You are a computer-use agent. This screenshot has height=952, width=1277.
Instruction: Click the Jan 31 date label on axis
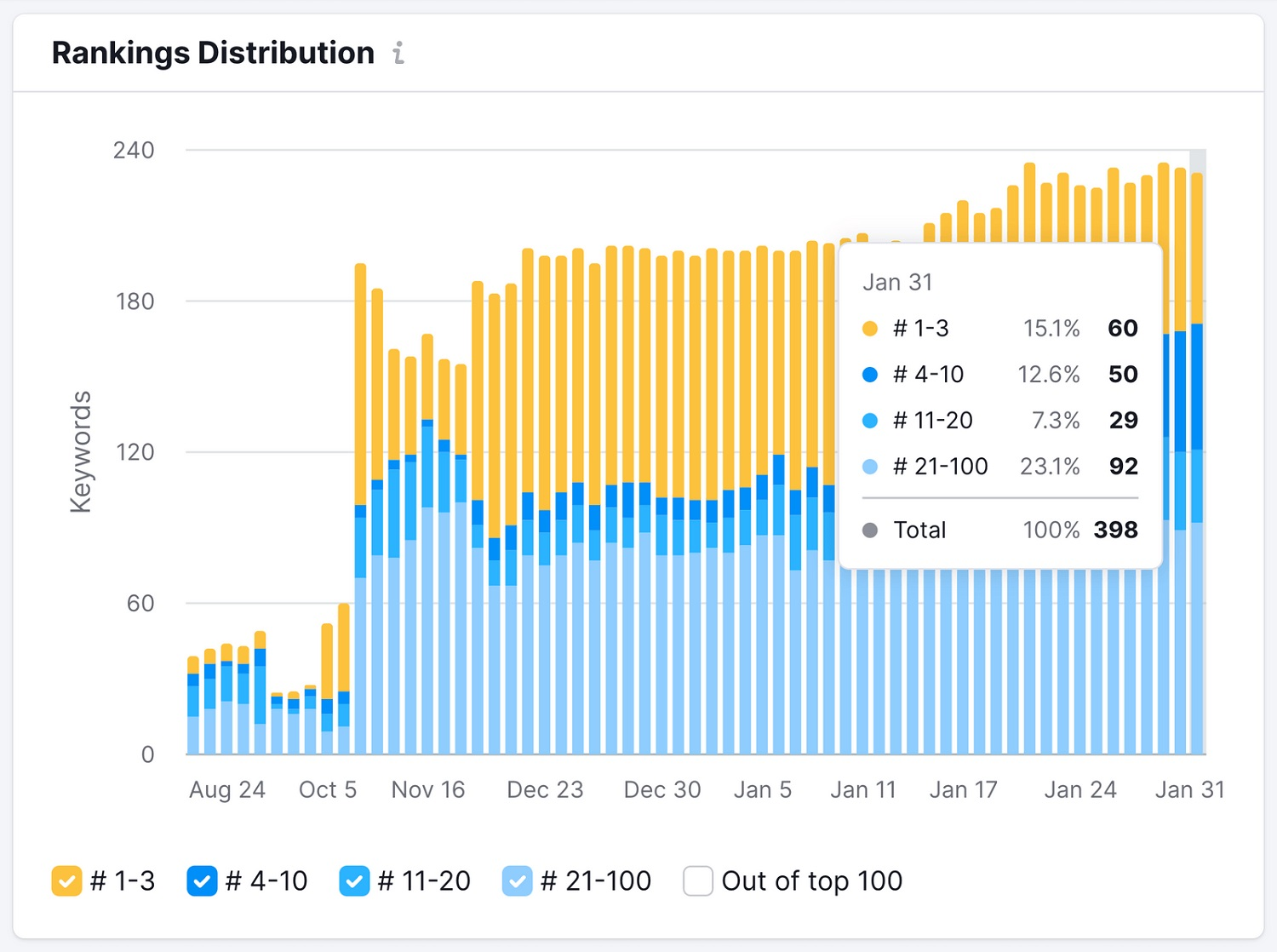[1189, 790]
